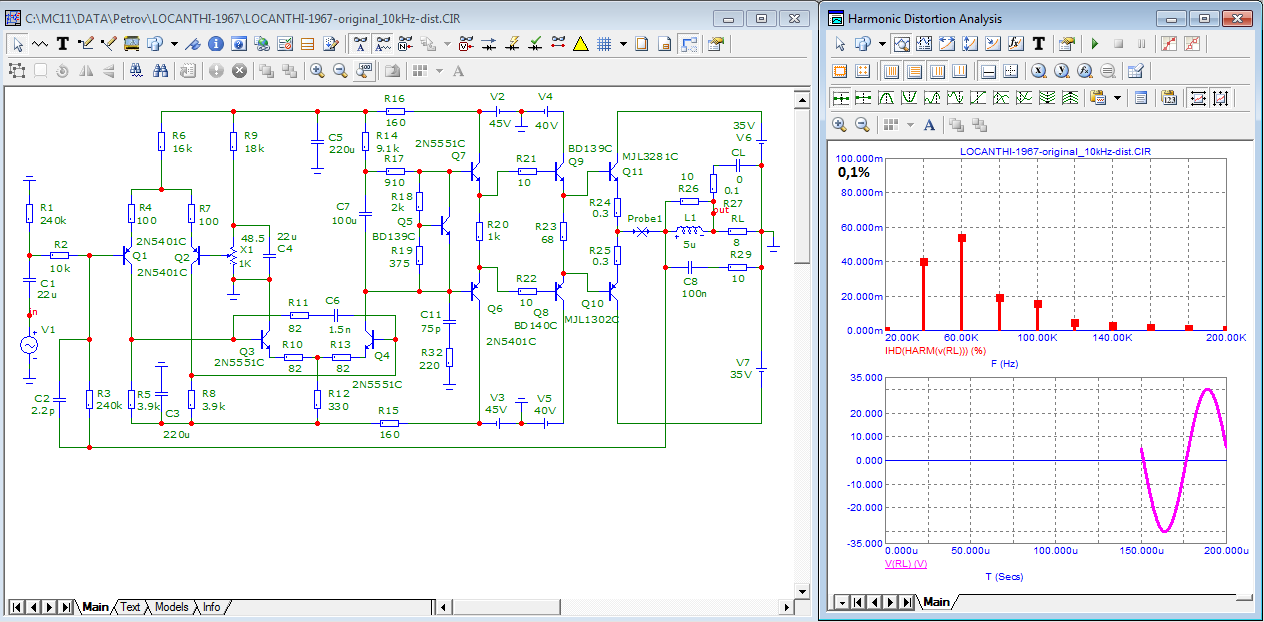Open the blue Info icon
The image size is (1264, 622).
click(215, 44)
